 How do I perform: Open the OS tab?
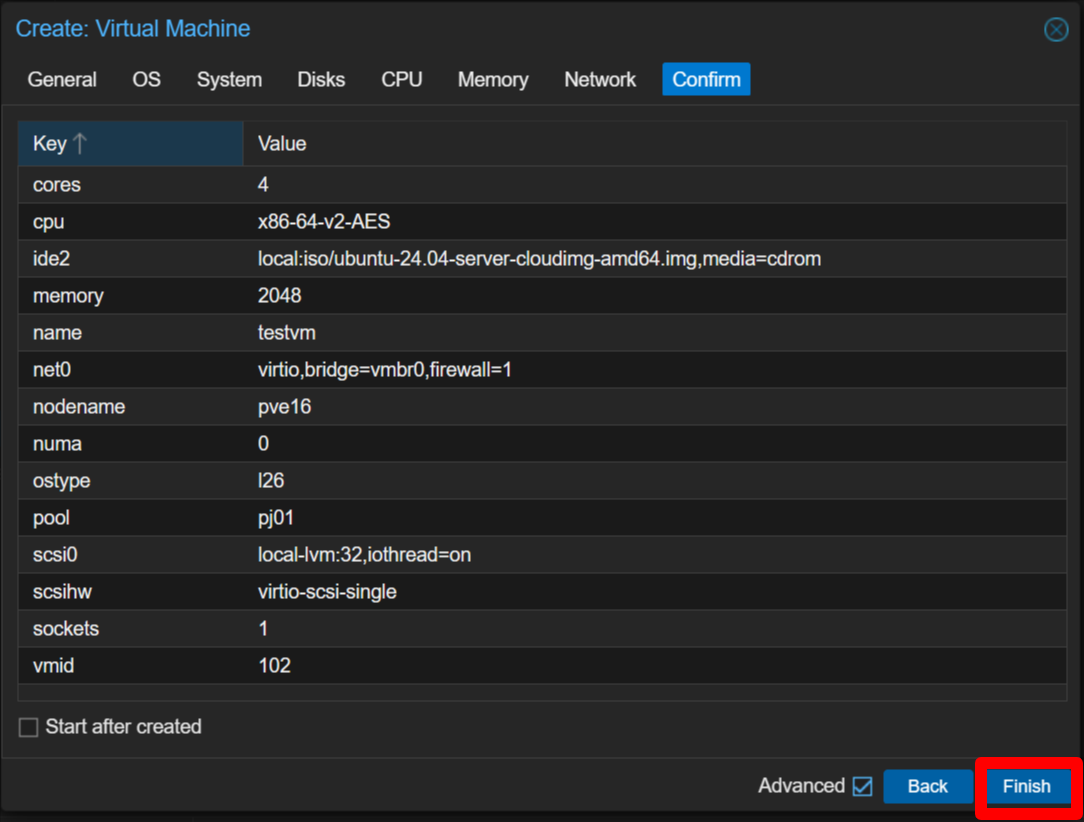pyautogui.click(x=146, y=80)
